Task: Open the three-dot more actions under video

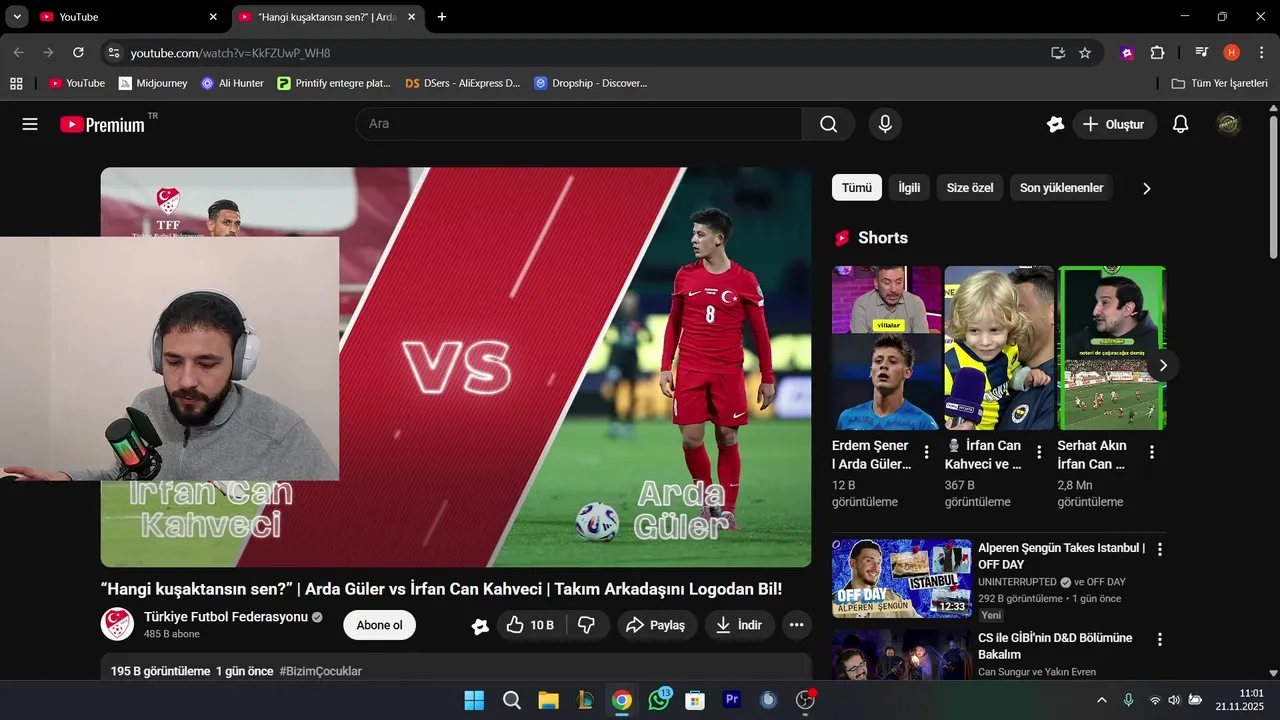Action: [796, 625]
